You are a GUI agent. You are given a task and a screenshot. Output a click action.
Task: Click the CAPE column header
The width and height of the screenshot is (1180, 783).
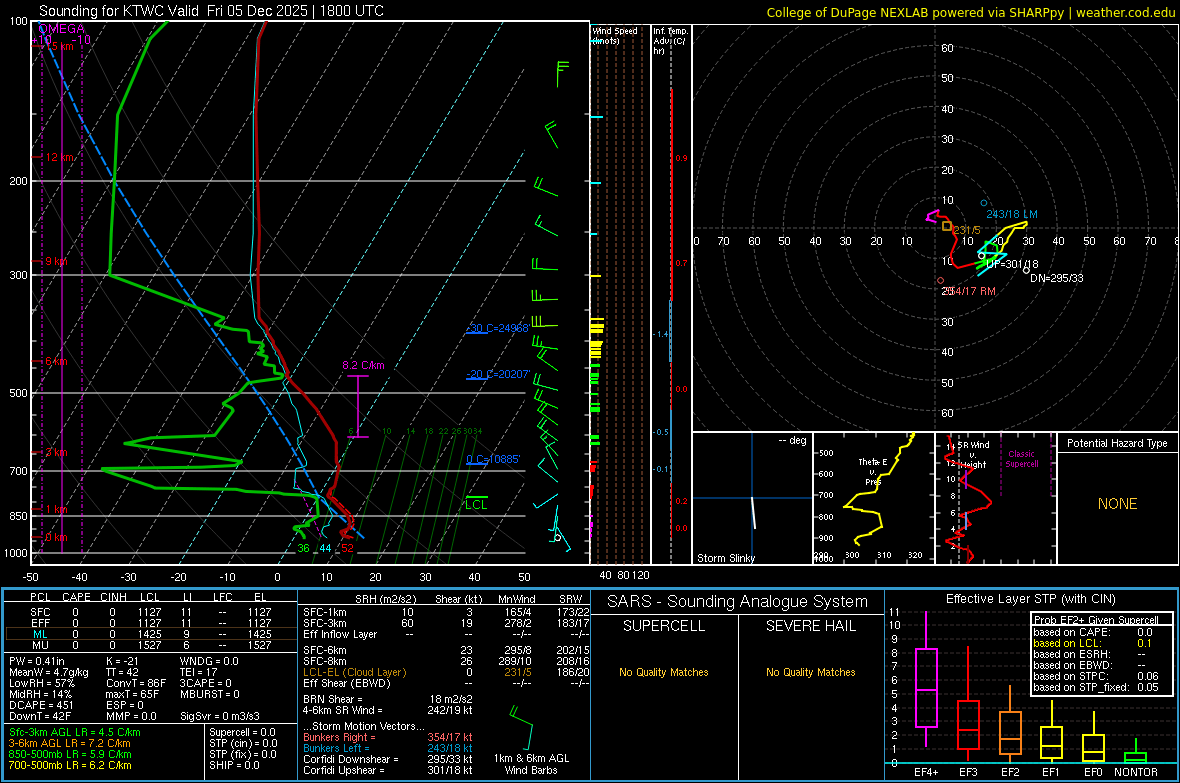pos(76,597)
